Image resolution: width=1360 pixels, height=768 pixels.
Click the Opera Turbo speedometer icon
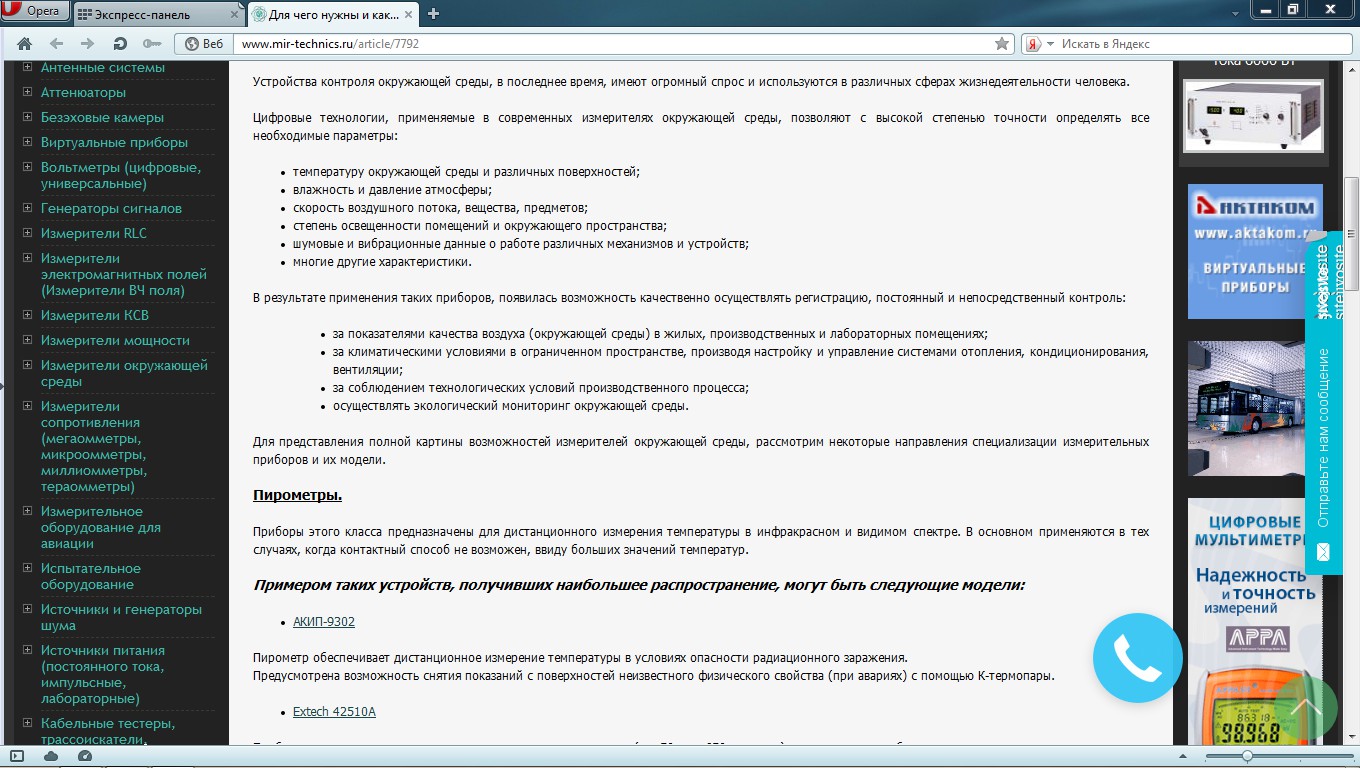85,756
